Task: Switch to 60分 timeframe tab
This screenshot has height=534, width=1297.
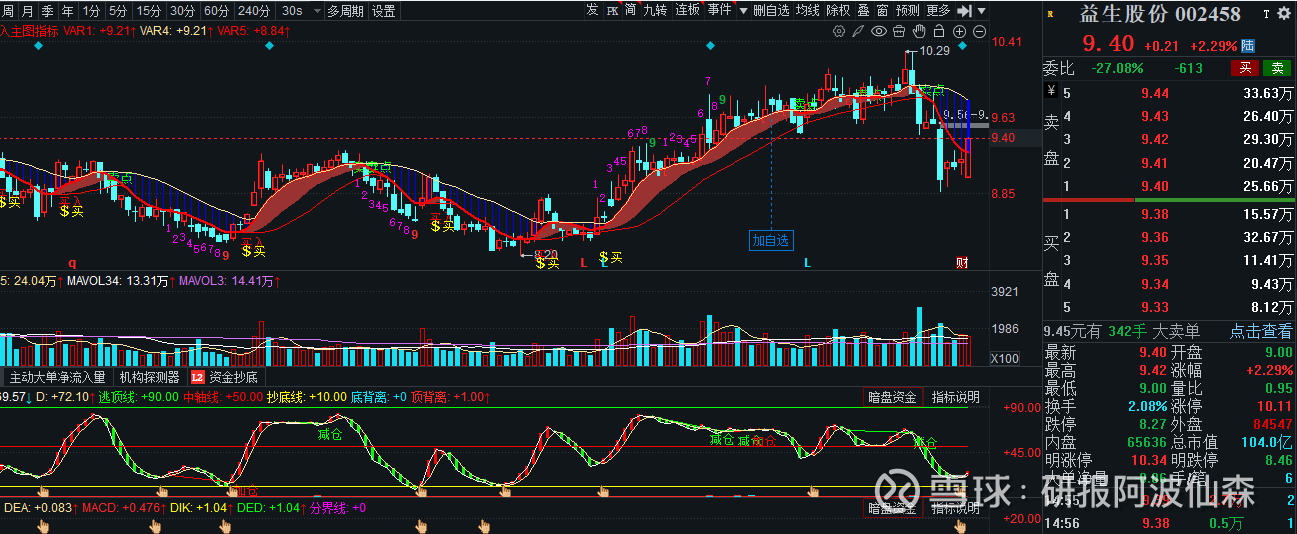Action: 215,11
